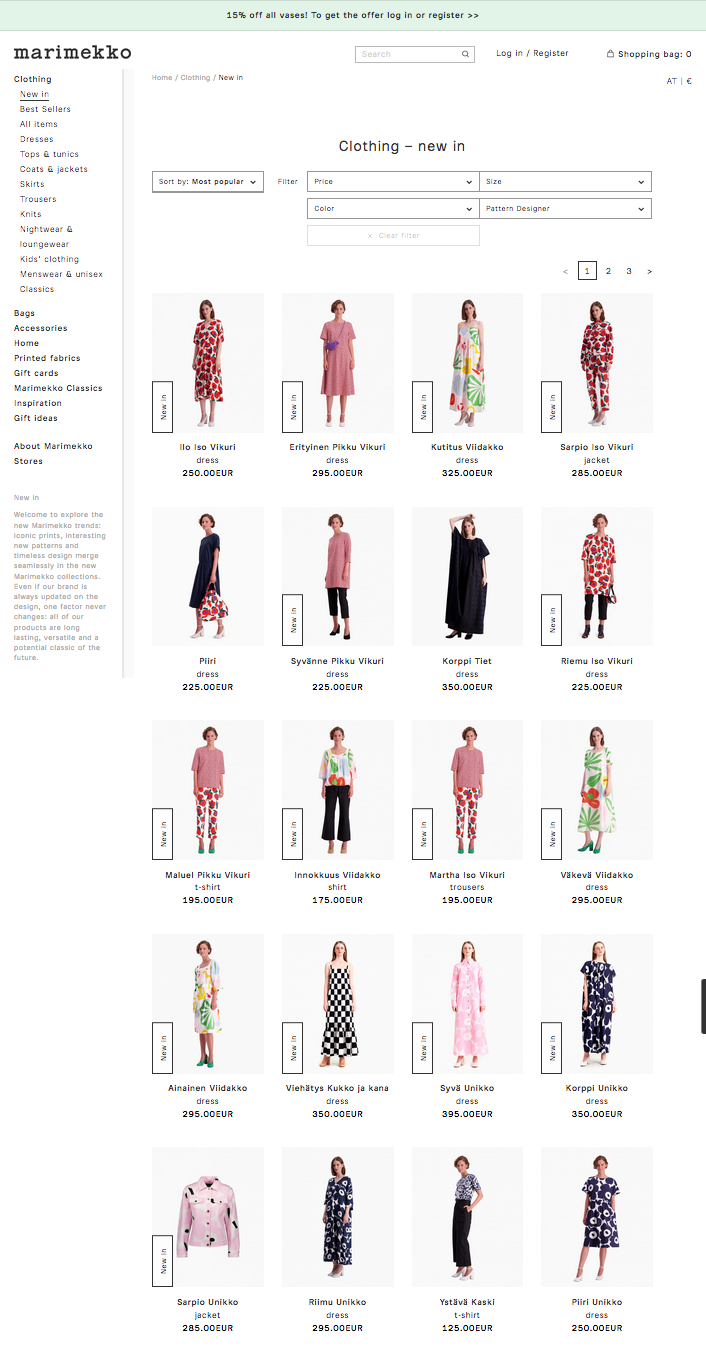Image resolution: width=706 pixels, height=1350 pixels.
Task: Open All items category
Action: pyautogui.click(x=39, y=124)
